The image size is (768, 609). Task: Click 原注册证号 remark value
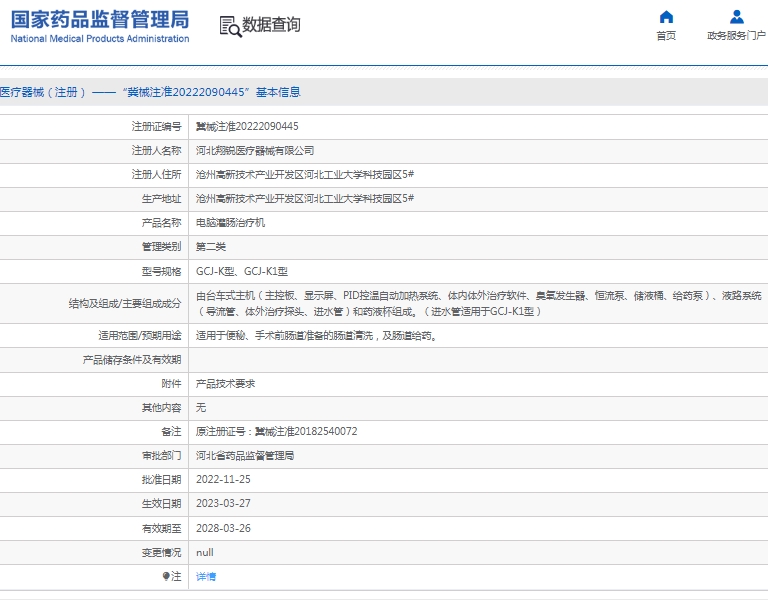pos(277,432)
